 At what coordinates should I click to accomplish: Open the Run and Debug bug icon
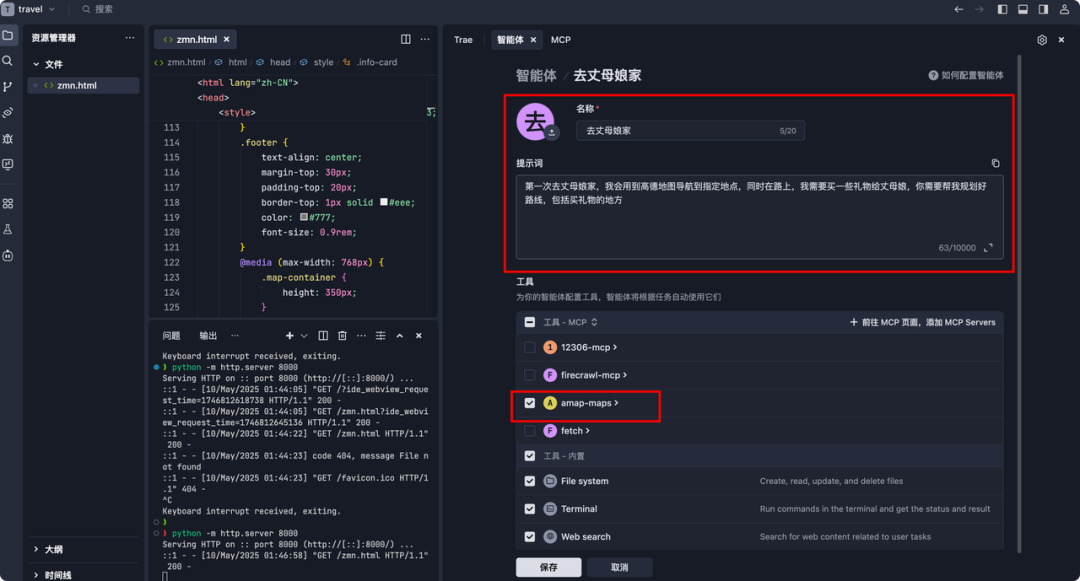coord(8,139)
